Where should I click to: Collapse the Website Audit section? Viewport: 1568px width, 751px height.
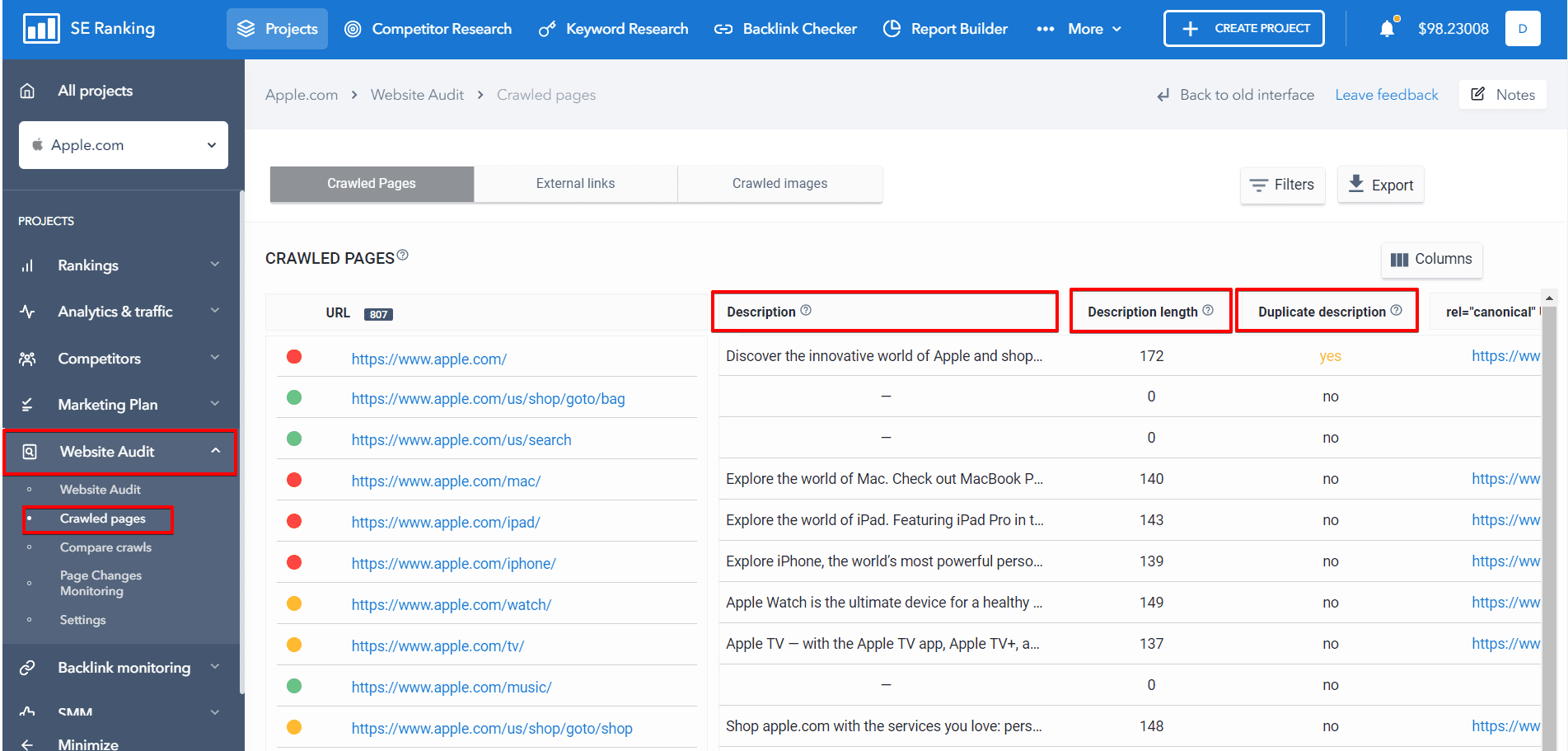point(216,452)
